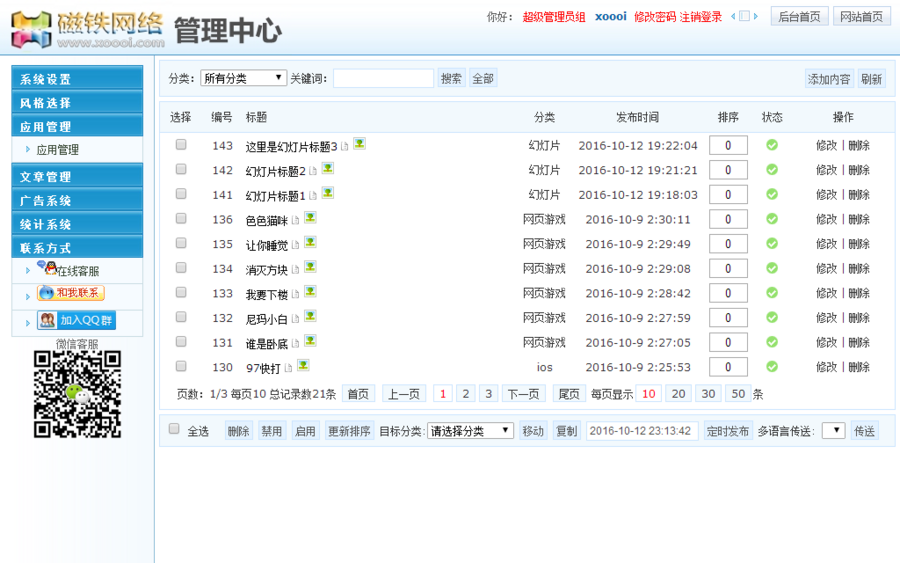
Task: Toggle the green status icon for item 134
Action: pos(772,268)
